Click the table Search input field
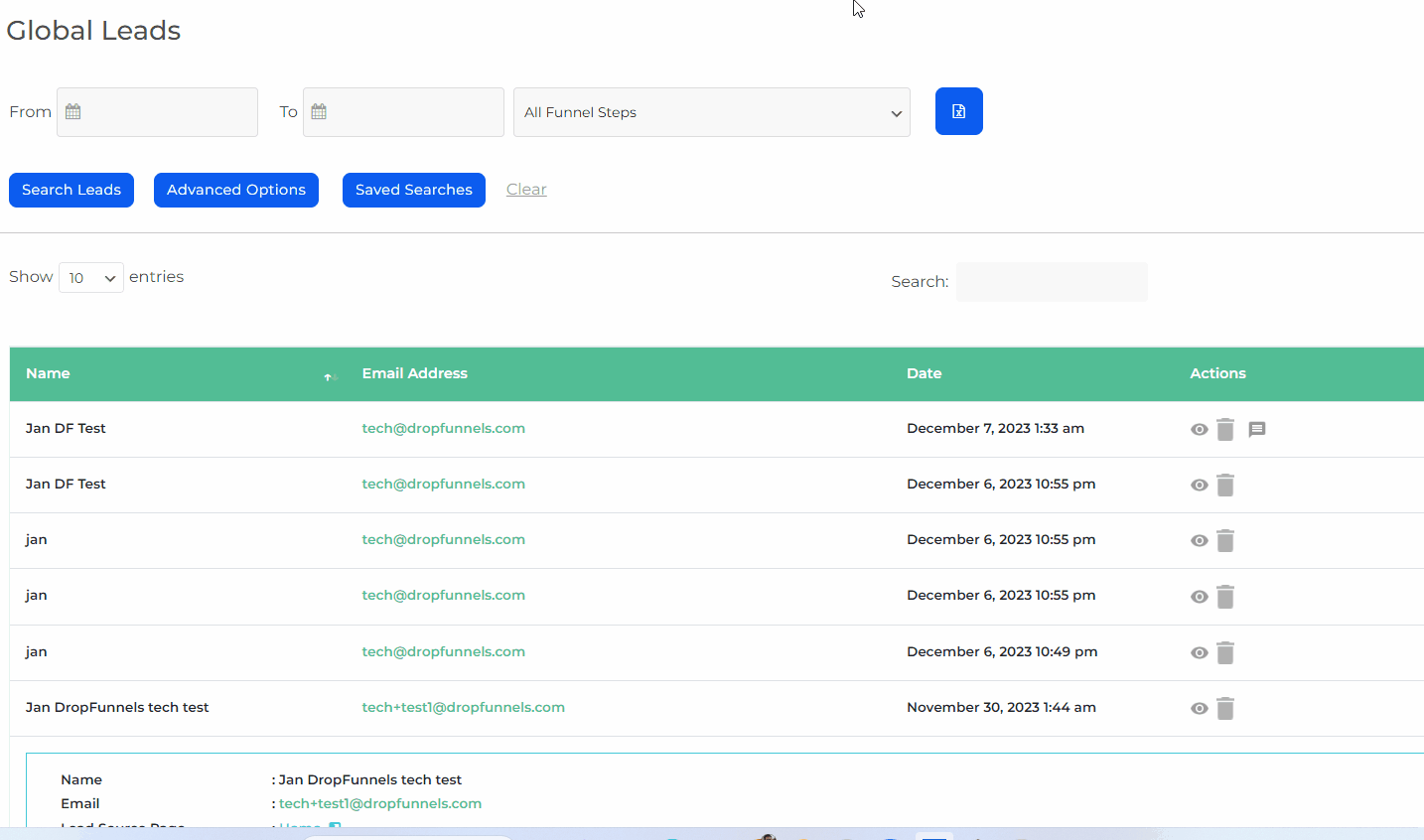 click(x=1052, y=282)
